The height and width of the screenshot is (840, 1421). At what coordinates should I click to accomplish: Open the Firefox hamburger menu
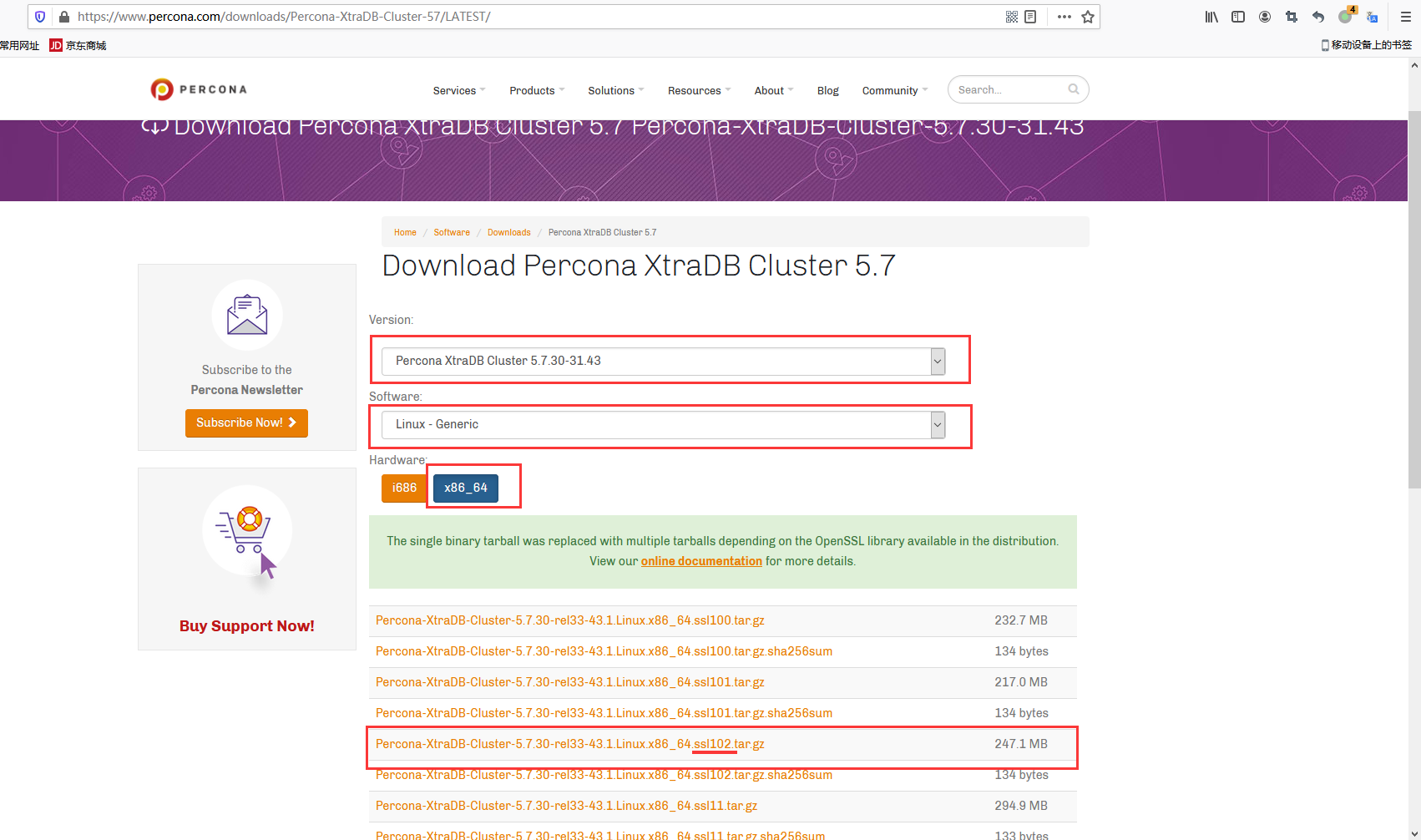click(x=1405, y=17)
